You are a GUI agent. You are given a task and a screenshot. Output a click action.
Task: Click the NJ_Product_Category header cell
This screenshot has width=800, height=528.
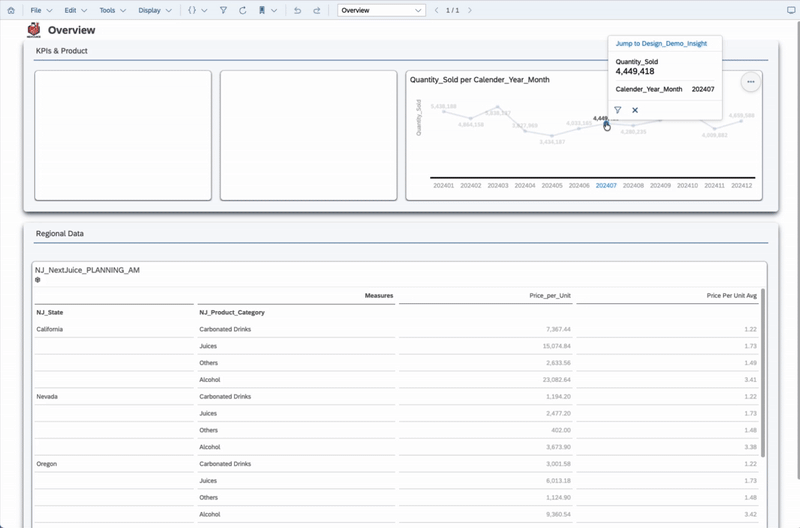point(232,312)
